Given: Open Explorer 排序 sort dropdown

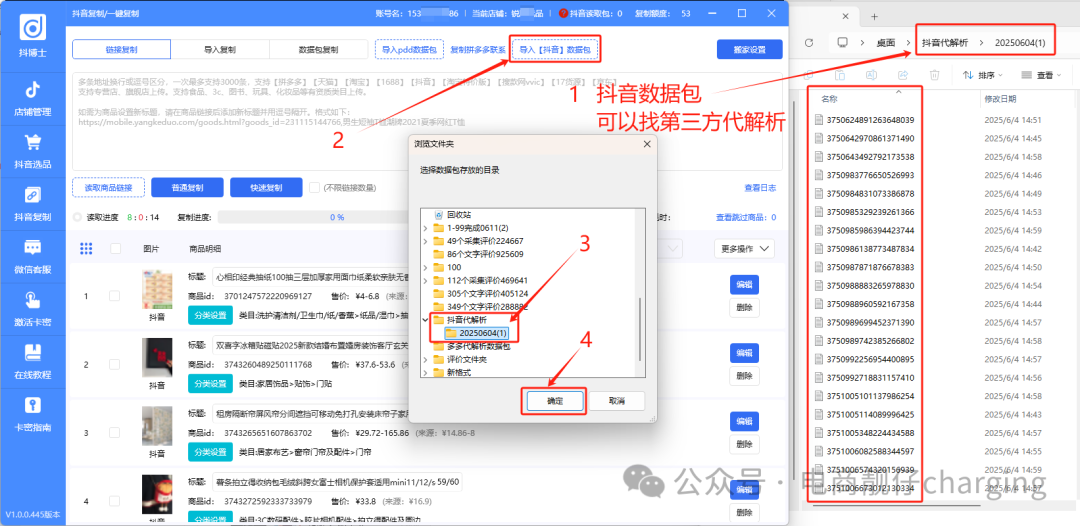Looking at the screenshot, I should click(x=983, y=74).
